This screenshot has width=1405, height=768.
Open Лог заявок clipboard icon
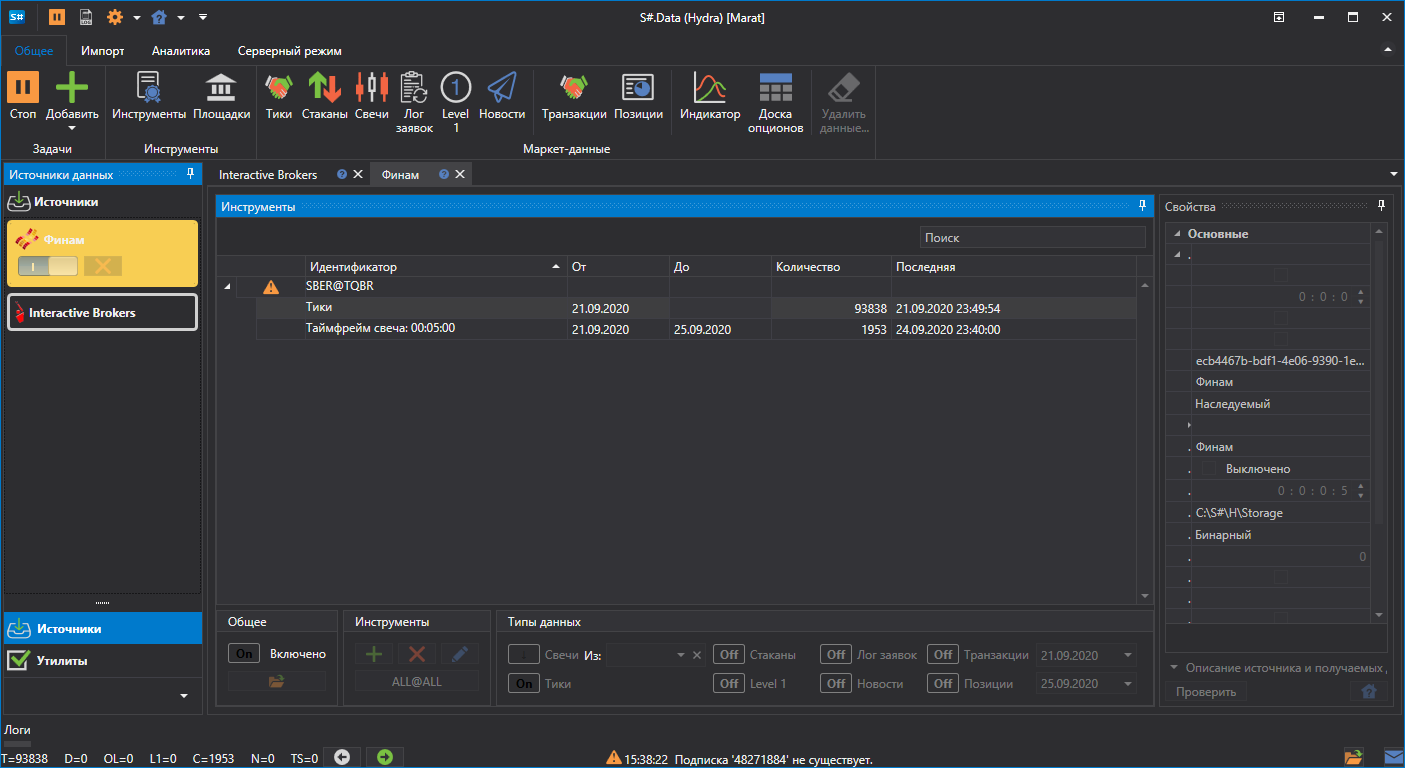point(414,88)
